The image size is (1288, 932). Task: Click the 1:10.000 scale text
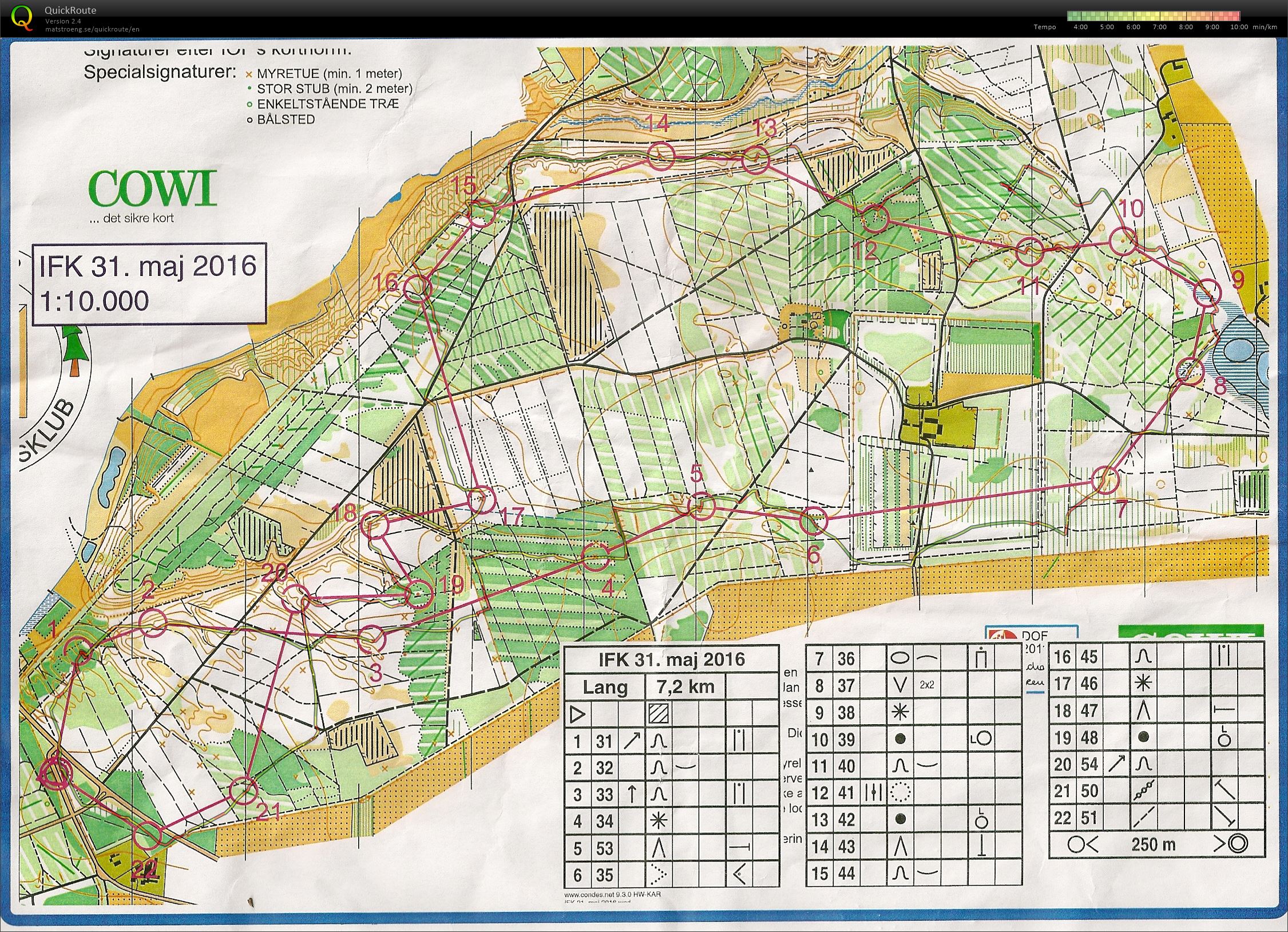94,301
